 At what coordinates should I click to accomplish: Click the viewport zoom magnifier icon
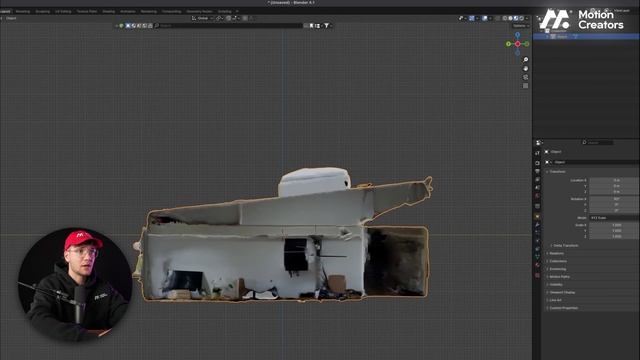coord(525,60)
